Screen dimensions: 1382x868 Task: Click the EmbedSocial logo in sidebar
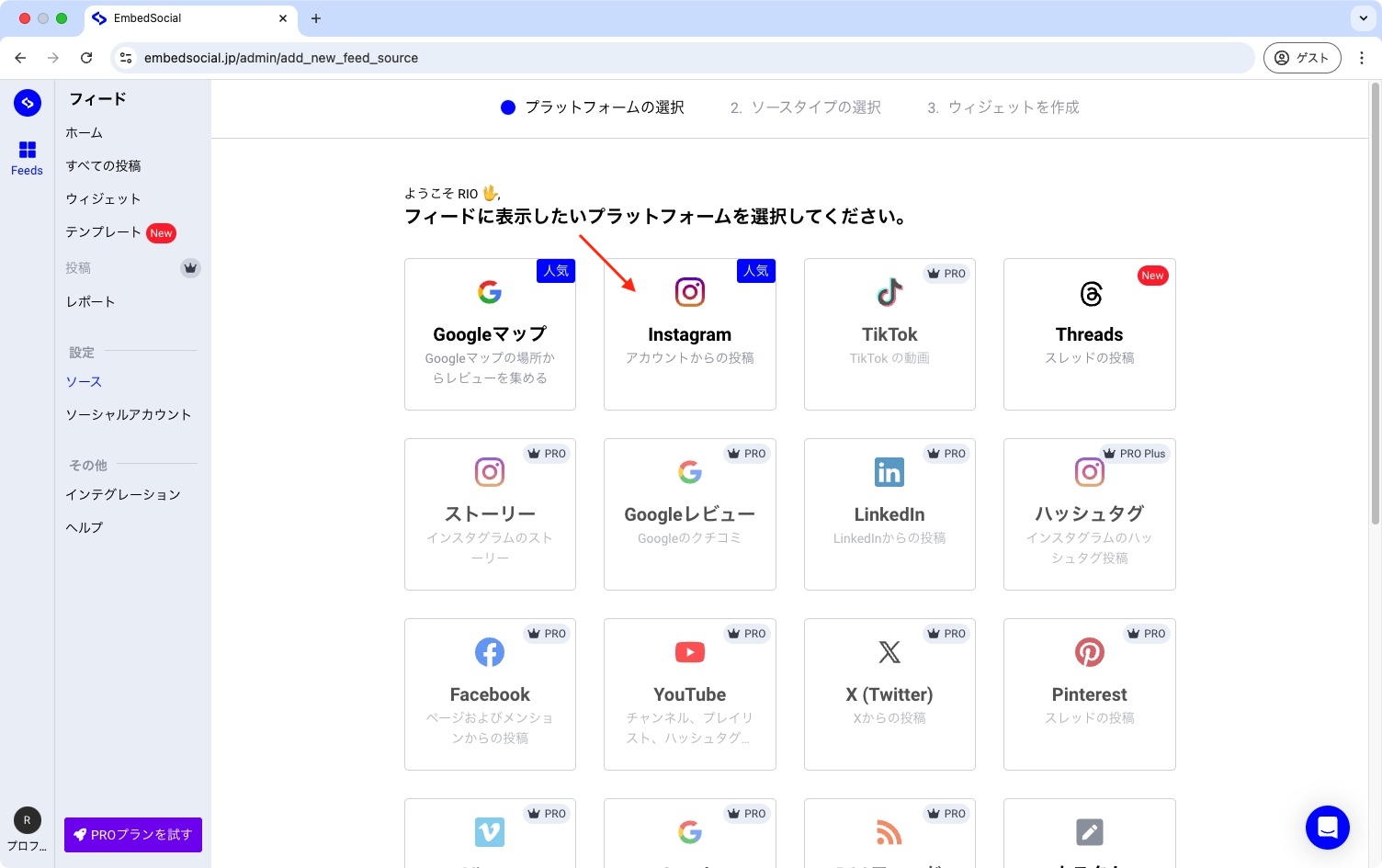tap(28, 103)
